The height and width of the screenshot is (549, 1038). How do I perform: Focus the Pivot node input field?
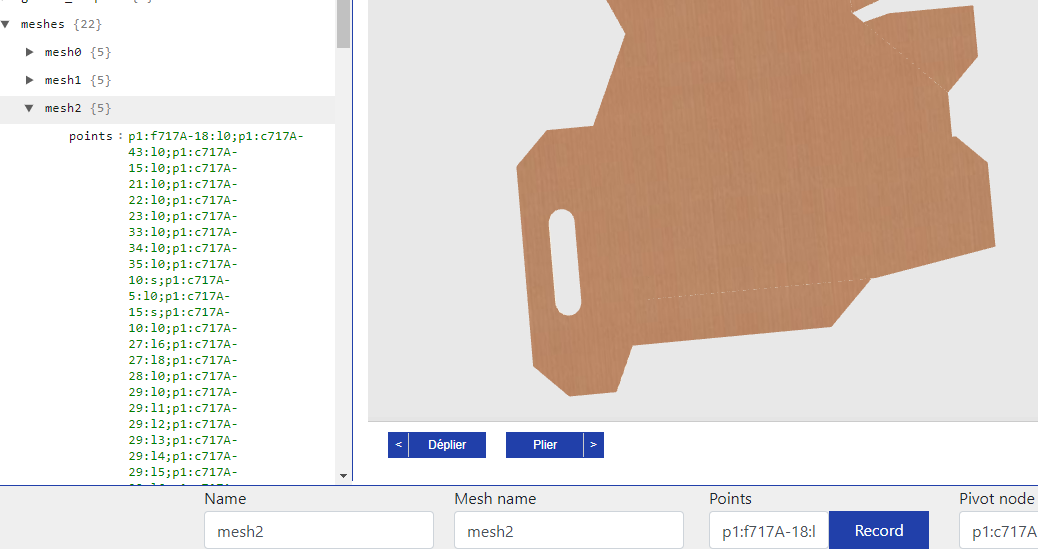tap(999, 530)
